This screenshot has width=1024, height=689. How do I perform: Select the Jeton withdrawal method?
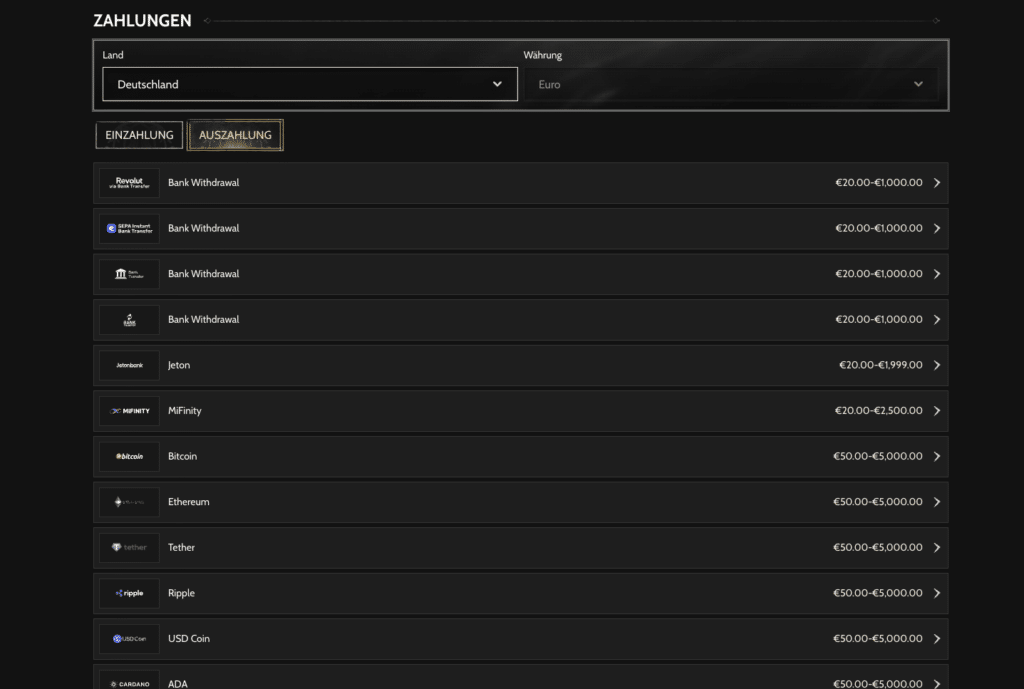coord(520,365)
